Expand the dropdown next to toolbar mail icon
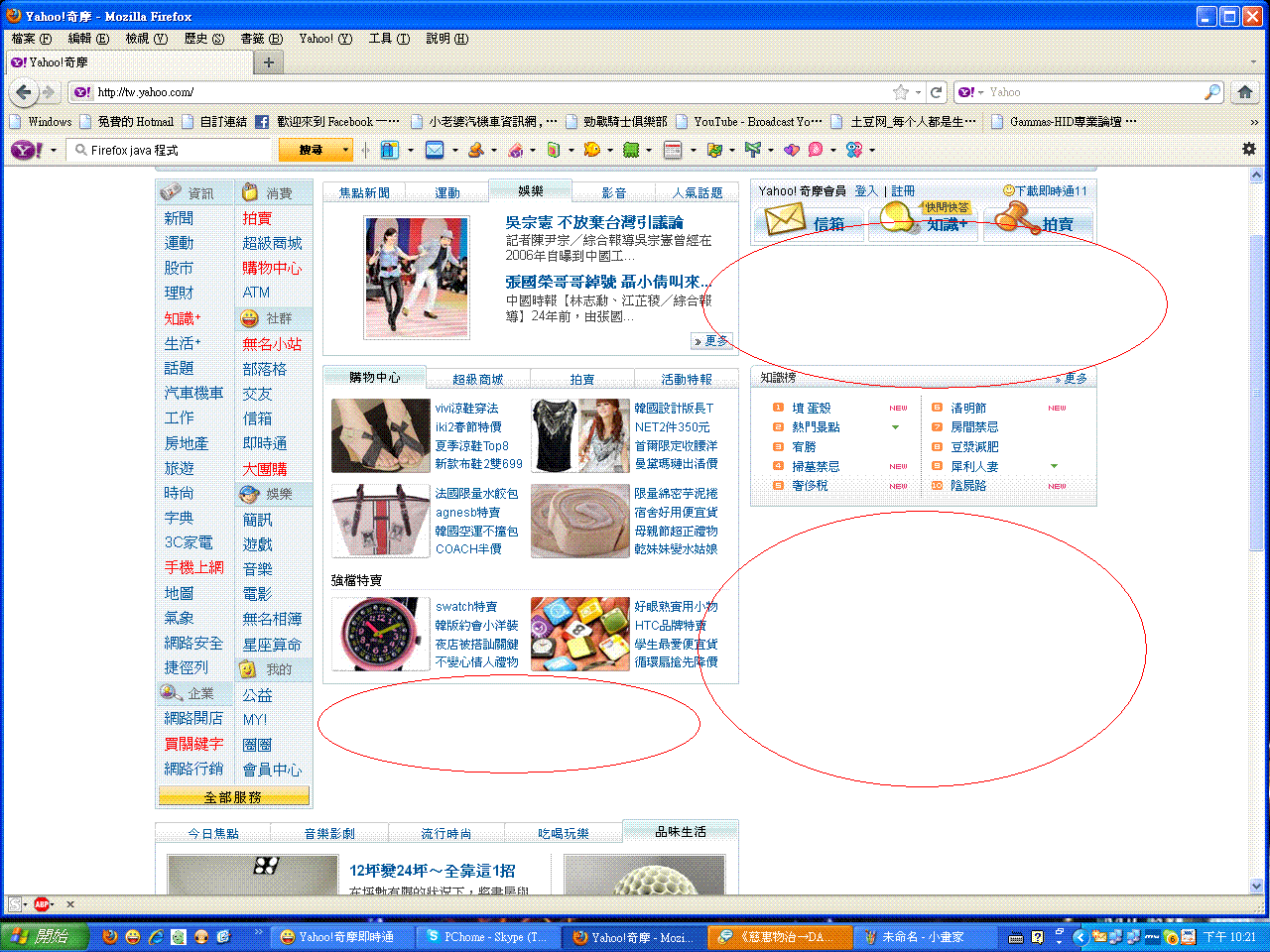Viewport: 1270px width, 952px height. tap(454, 151)
